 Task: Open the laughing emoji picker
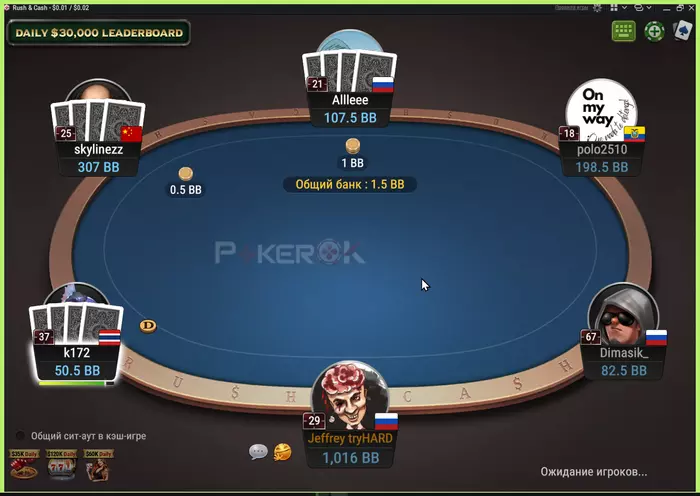[x=283, y=452]
